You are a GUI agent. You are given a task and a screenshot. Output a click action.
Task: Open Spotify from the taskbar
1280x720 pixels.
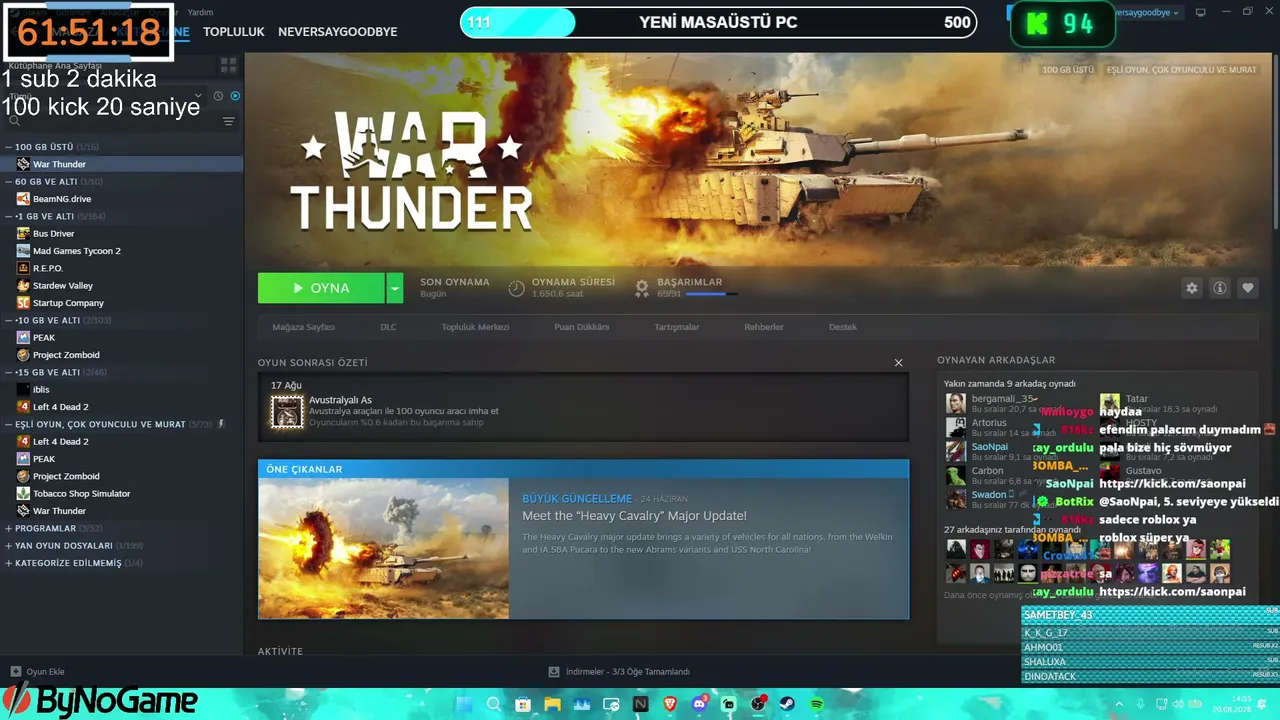point(817,704)
